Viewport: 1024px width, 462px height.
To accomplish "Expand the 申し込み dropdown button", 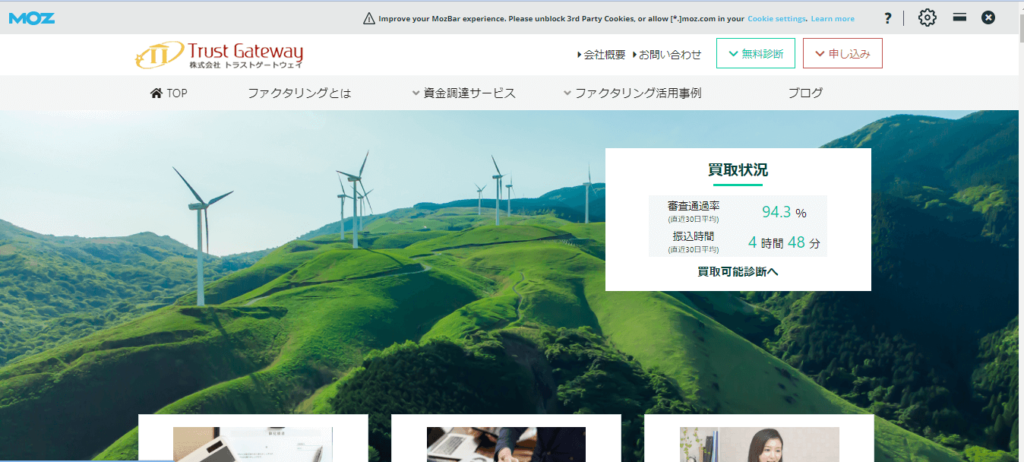I will (842, 54).
